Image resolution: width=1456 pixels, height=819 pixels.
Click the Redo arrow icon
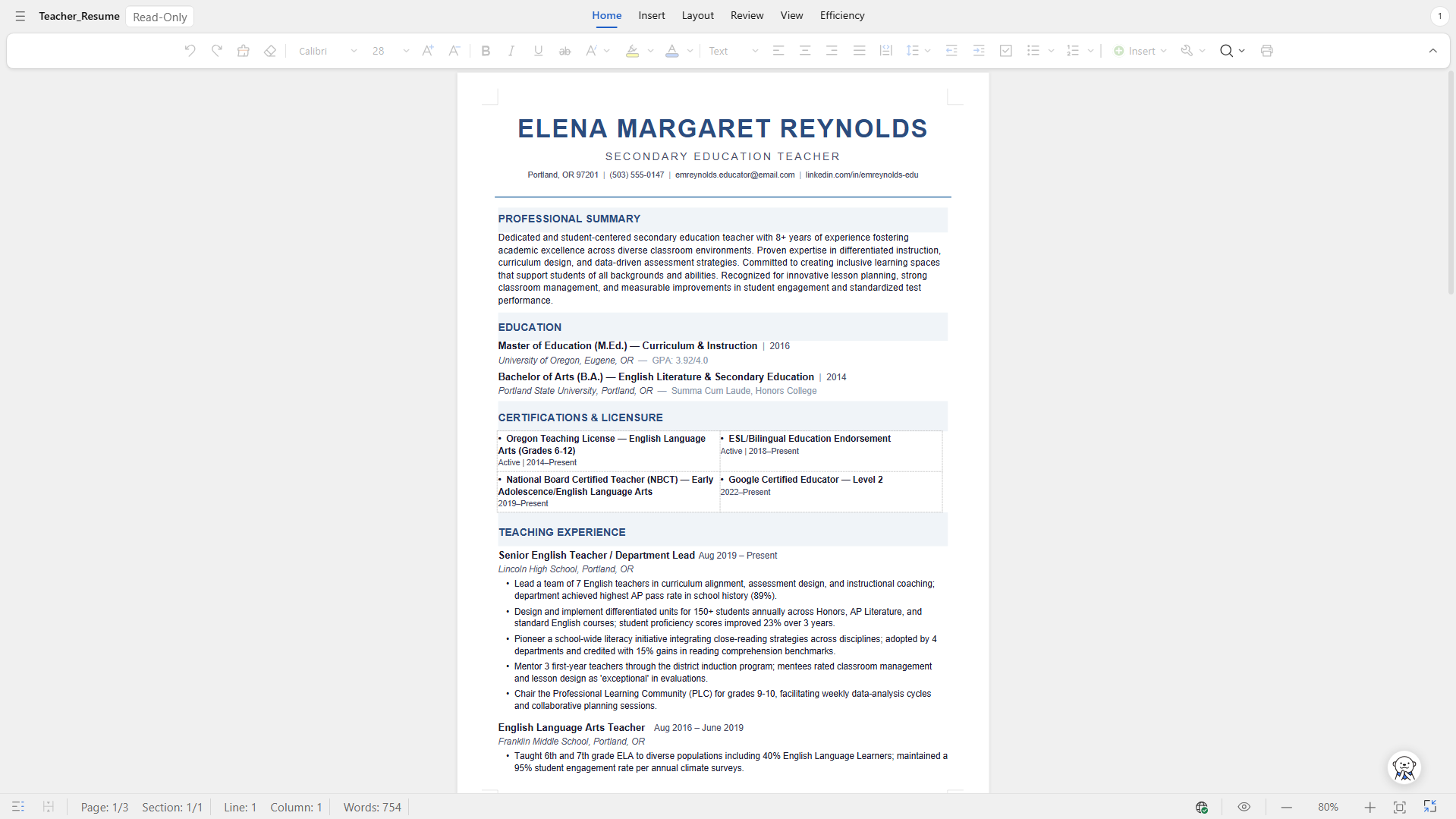(217, 51)
